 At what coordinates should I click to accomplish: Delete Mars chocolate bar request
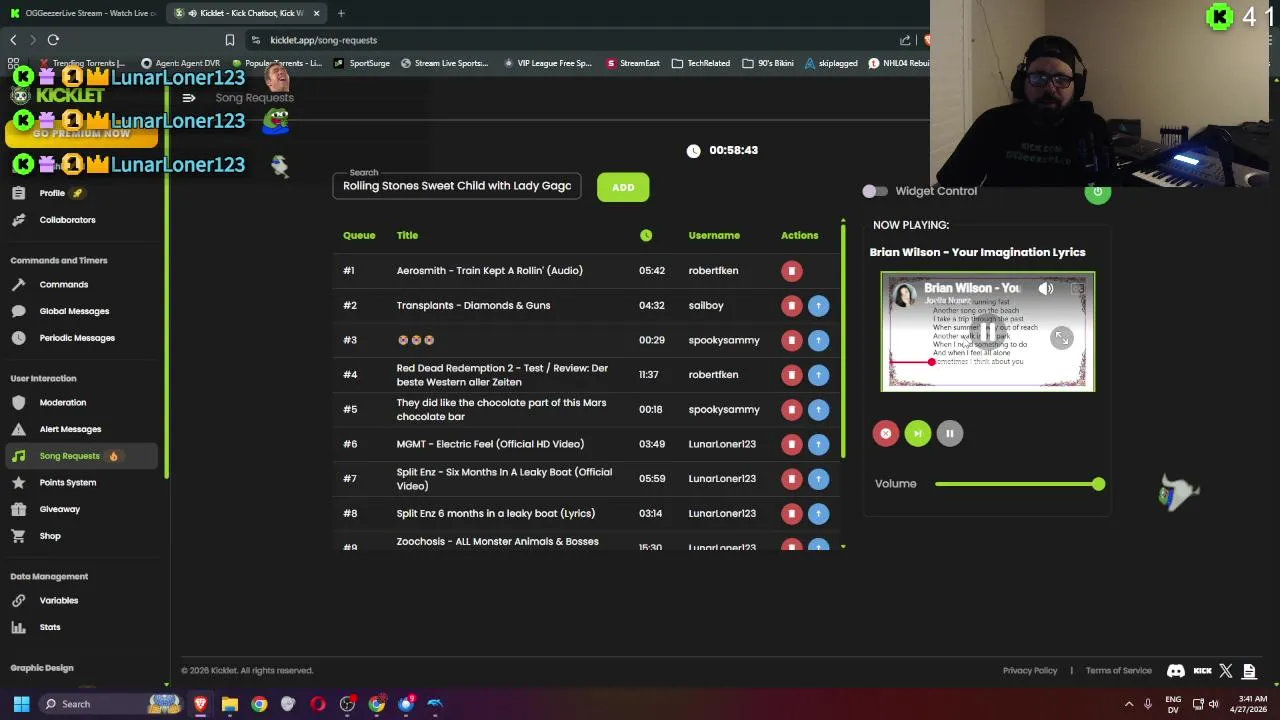tap(791, 409)
